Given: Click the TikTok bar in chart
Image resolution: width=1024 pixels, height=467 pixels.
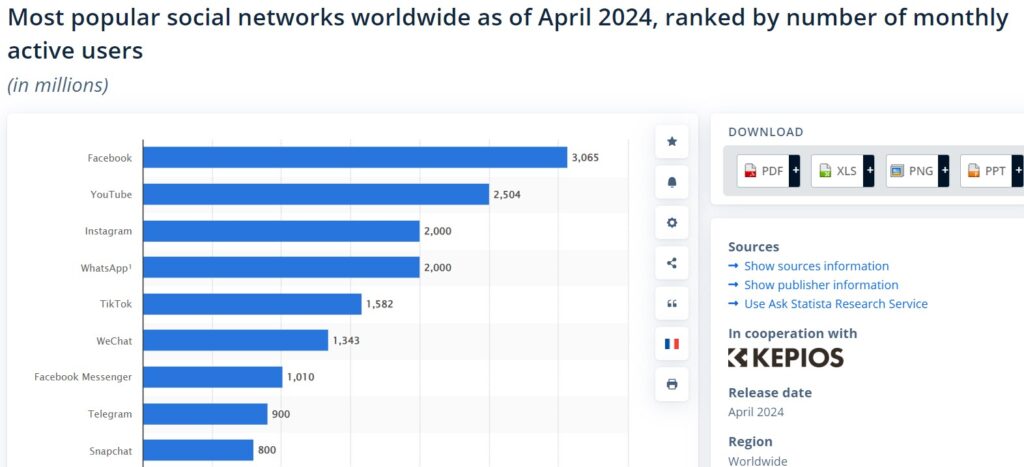Looking at the screenshot, I should tap(252, 304).
